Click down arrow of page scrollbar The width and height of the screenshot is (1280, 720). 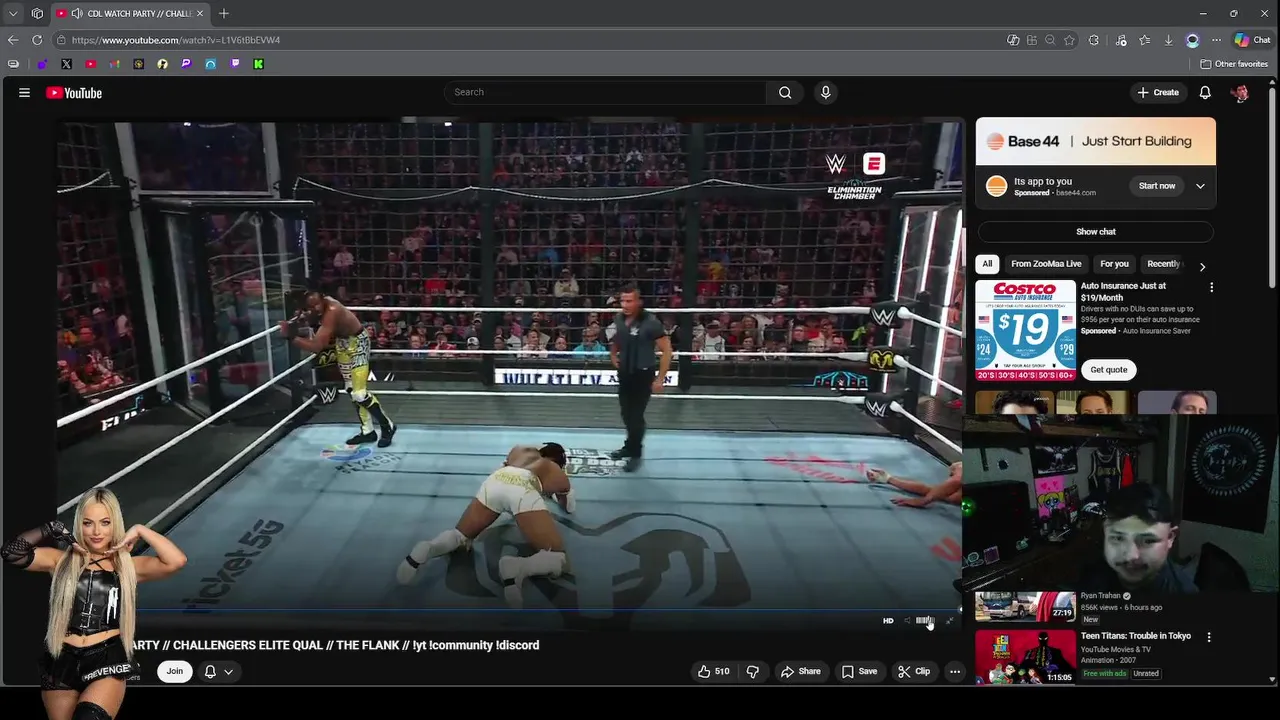(1272, 680)
